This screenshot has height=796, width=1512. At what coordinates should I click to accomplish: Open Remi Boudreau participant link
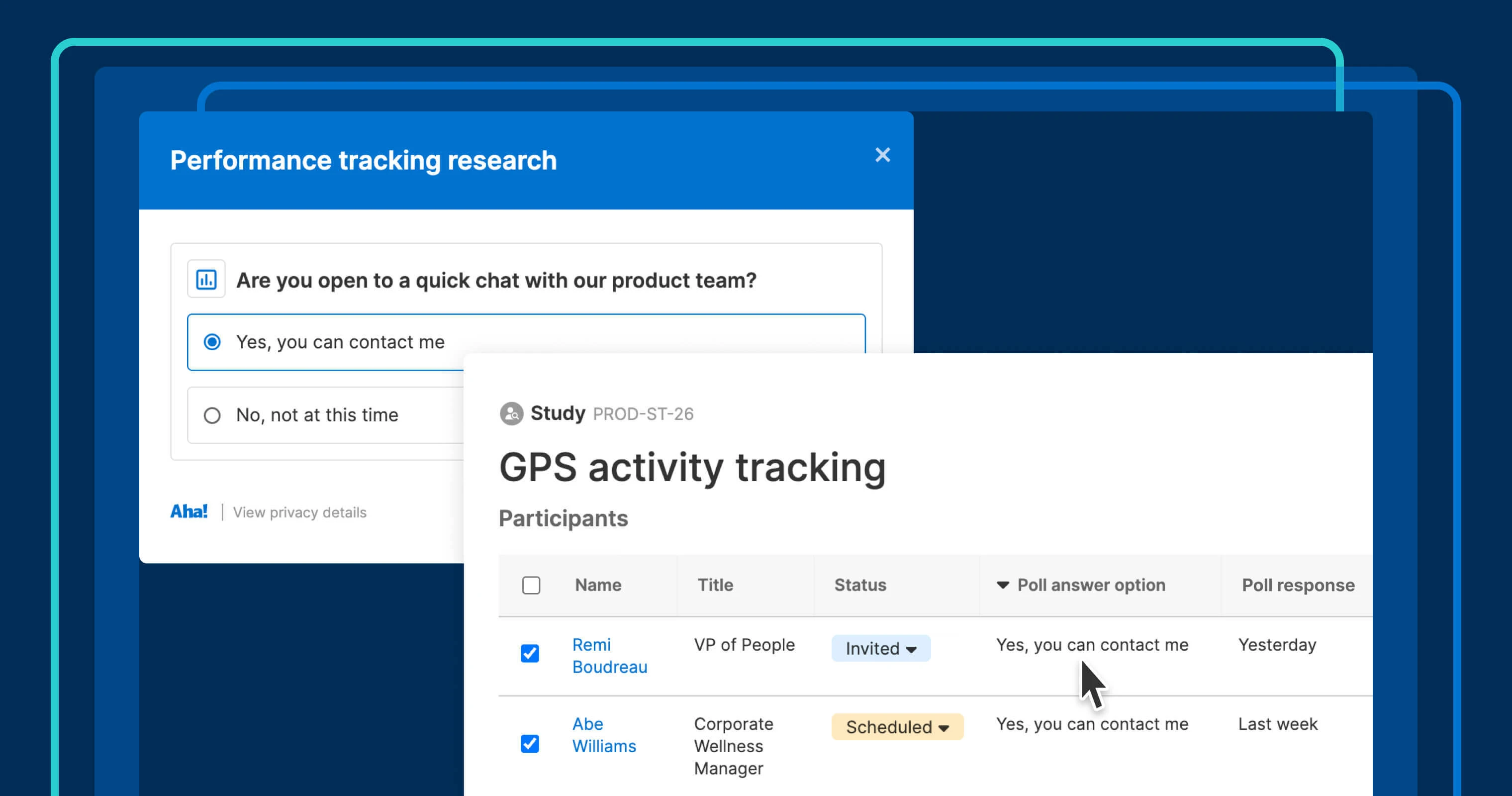pyautogui.click(x=609, y=656)
